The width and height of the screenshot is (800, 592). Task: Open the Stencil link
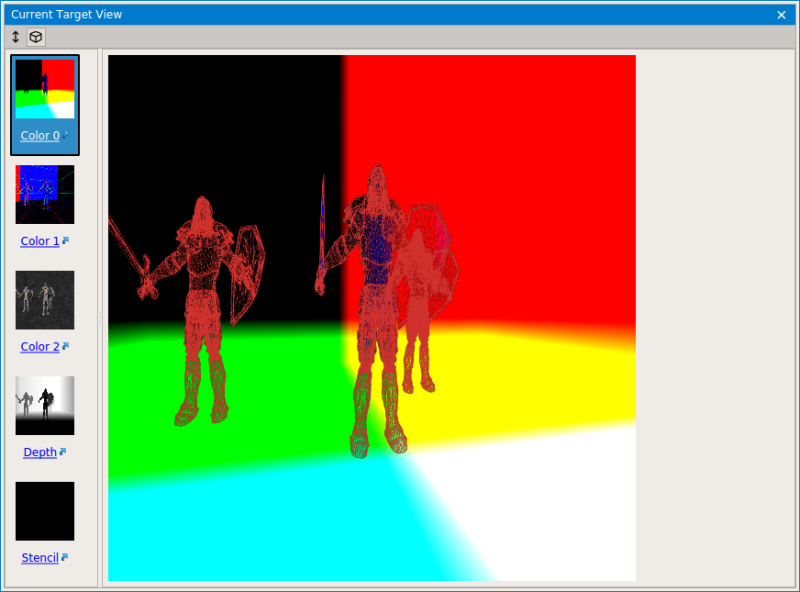pos(40,558)
